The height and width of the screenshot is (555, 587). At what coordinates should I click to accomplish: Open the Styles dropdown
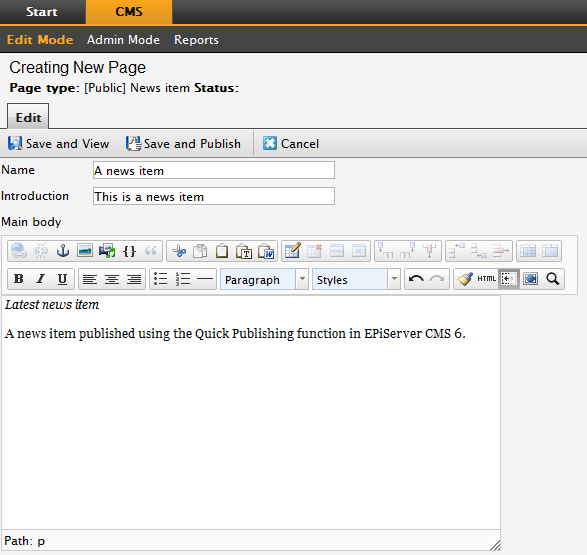coord(356,279)
